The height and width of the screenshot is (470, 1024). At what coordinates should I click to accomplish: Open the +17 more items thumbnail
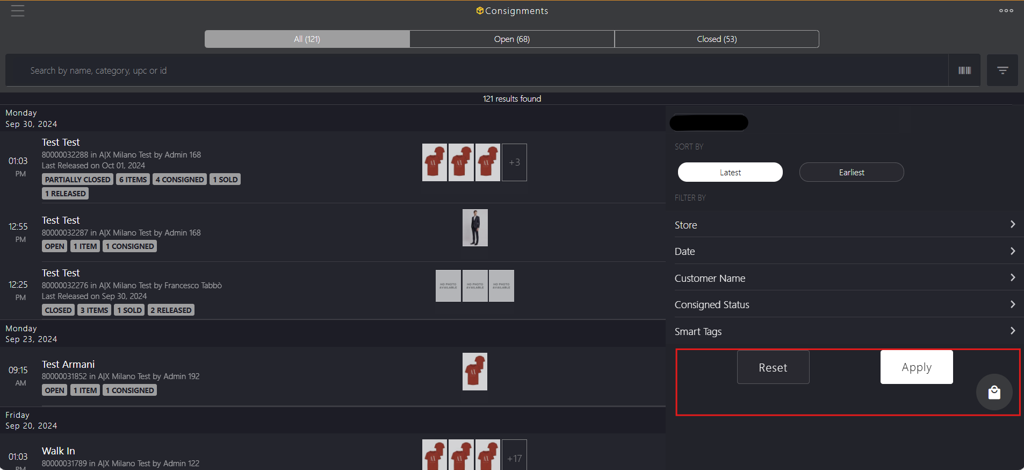[x=514, y=455]
